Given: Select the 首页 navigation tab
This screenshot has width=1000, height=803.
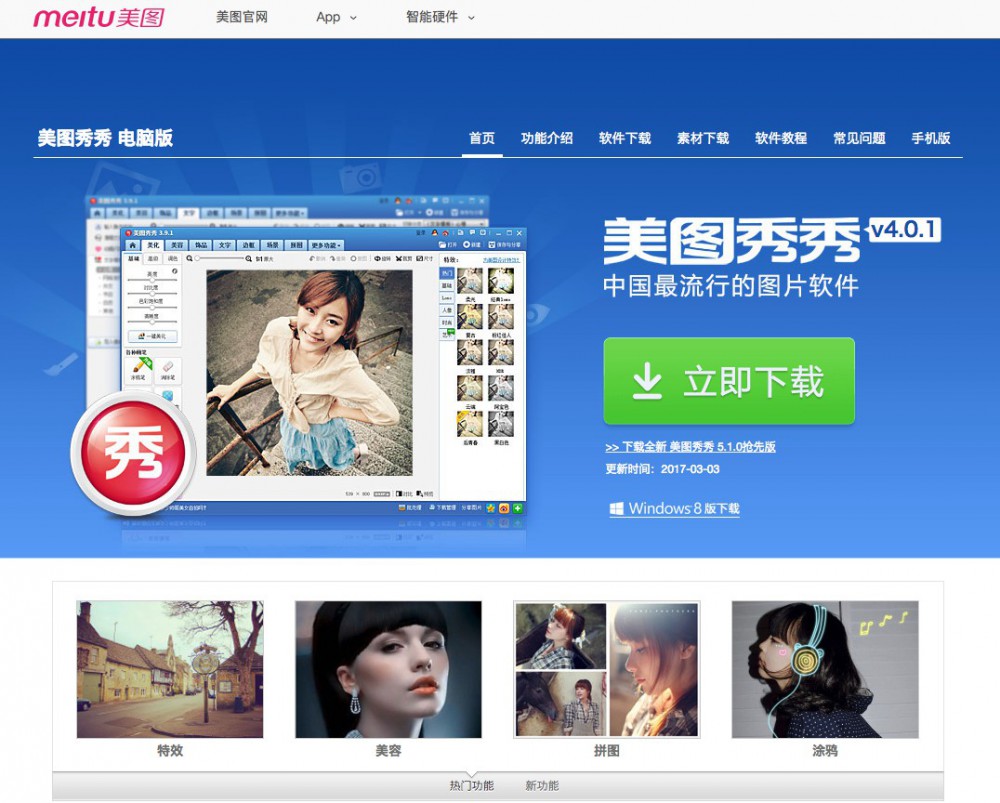Looking at the screenshot, I should [482, 138].
